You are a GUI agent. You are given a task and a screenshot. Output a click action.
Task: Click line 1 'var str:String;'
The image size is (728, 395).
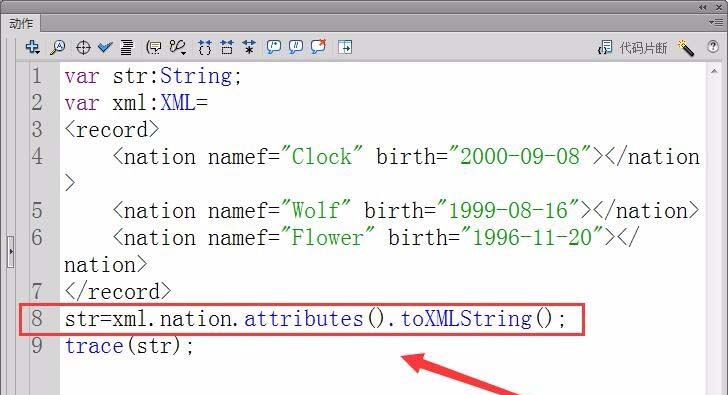click(153, 76)
